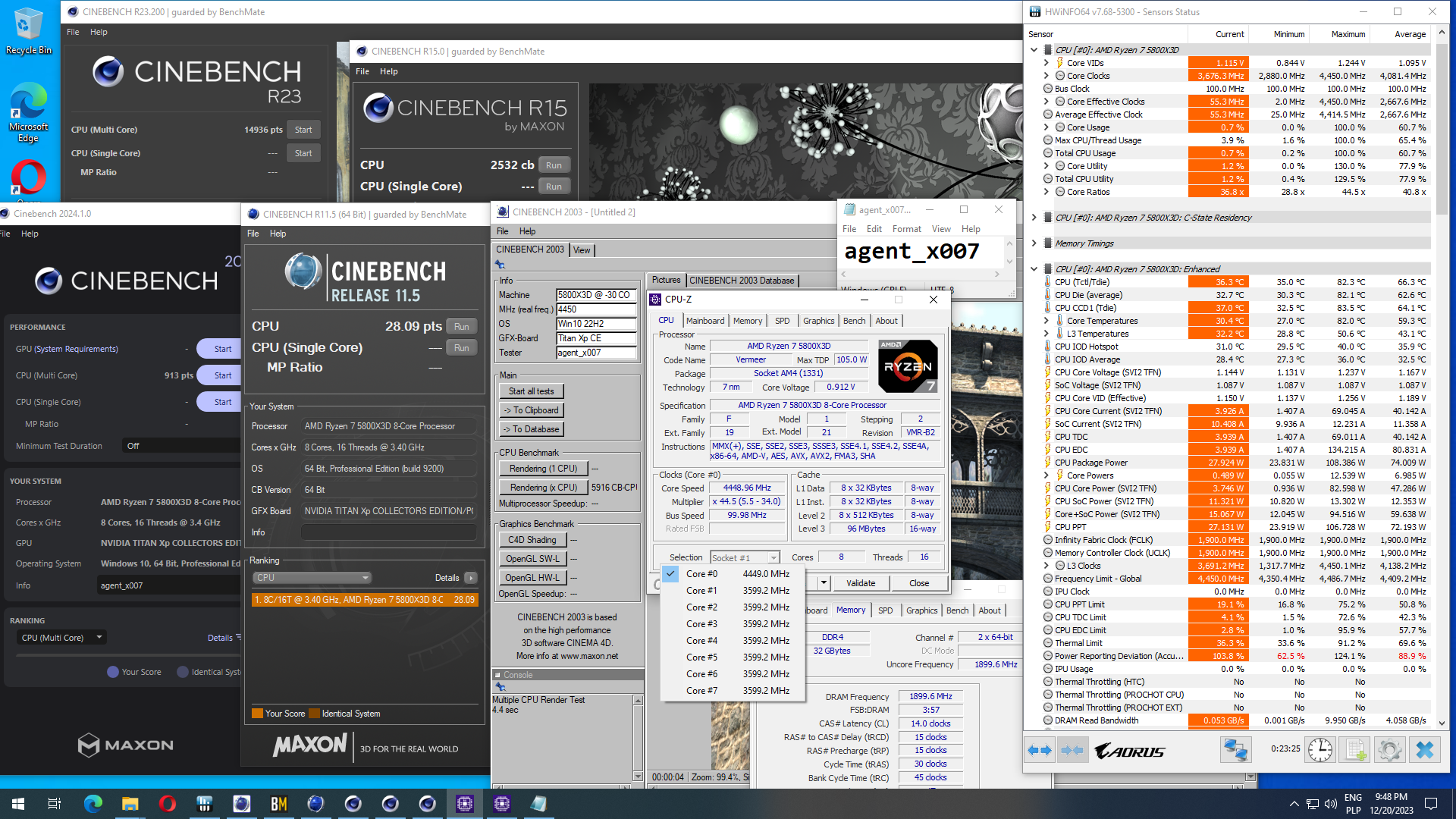
Task: Open the CPU (Multi Core) ranking dropdown in Cinebench 2024
Action: point(61,638)
